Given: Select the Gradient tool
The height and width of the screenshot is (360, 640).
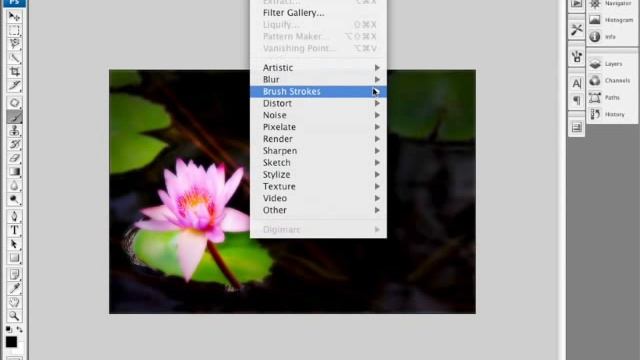Looking at the screenshot, I should (x=14, y=172).
